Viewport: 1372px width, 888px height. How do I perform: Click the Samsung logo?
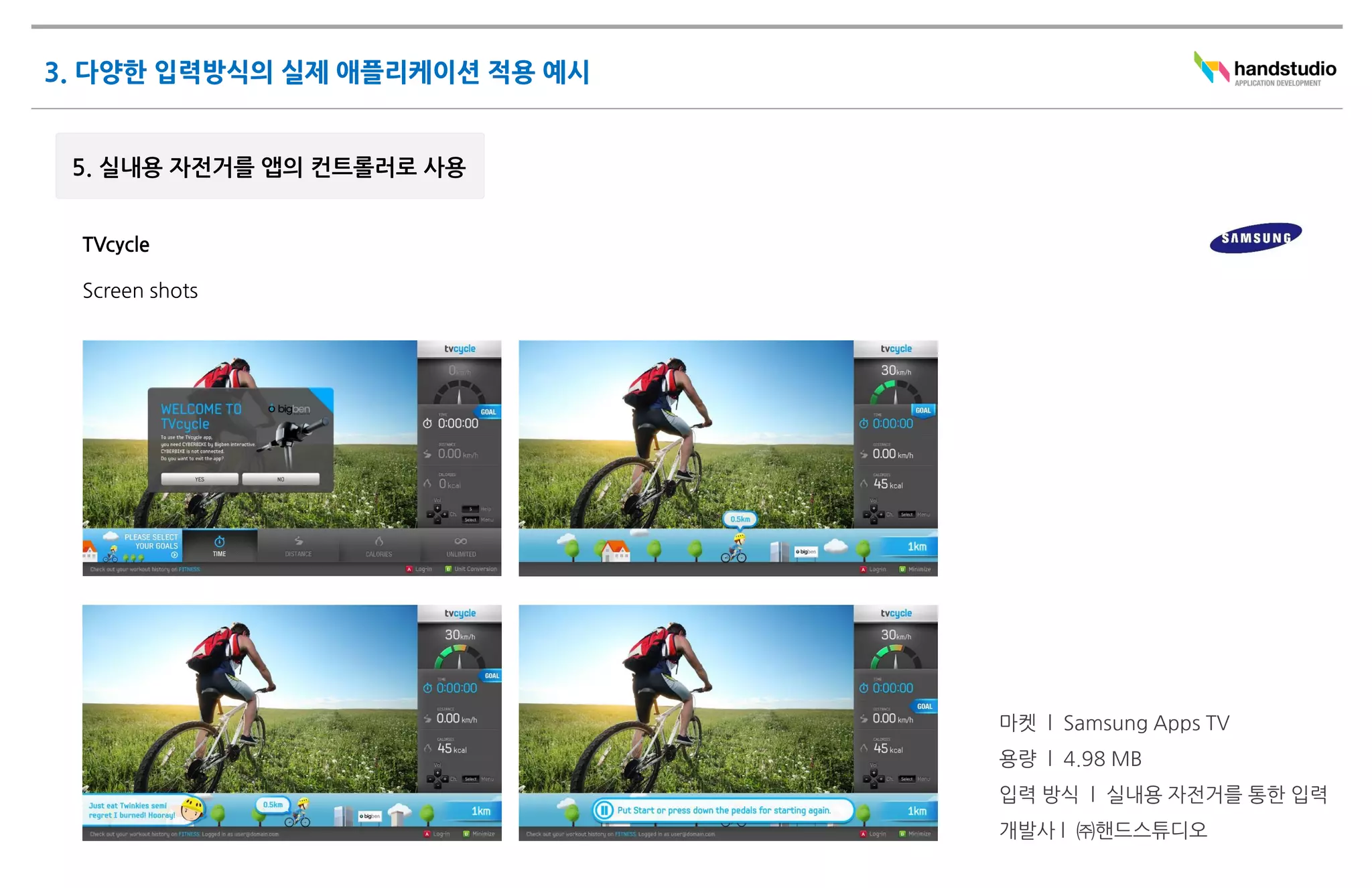[1255, 238]
